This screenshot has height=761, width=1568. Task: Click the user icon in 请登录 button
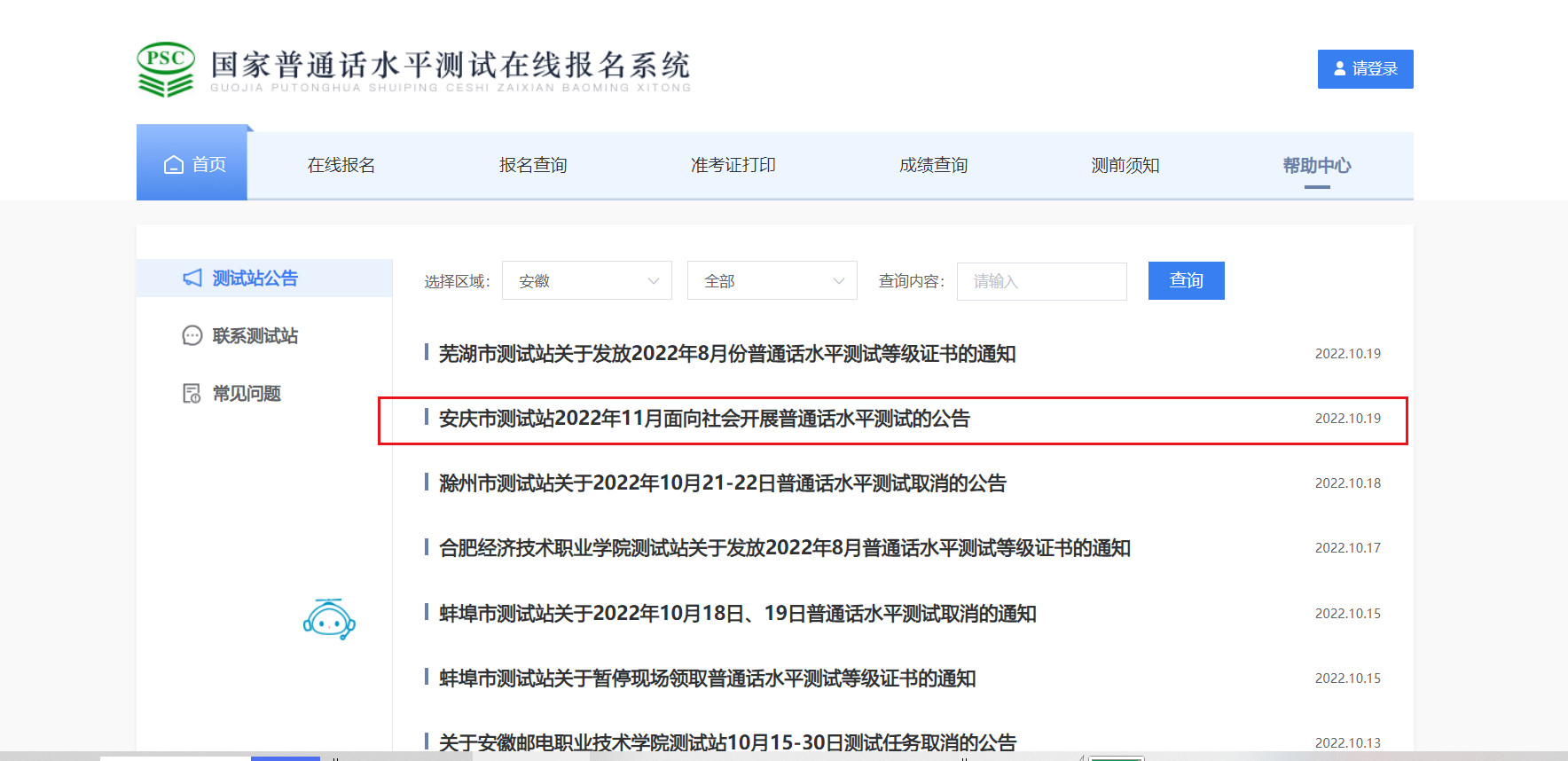point(1339,69)
